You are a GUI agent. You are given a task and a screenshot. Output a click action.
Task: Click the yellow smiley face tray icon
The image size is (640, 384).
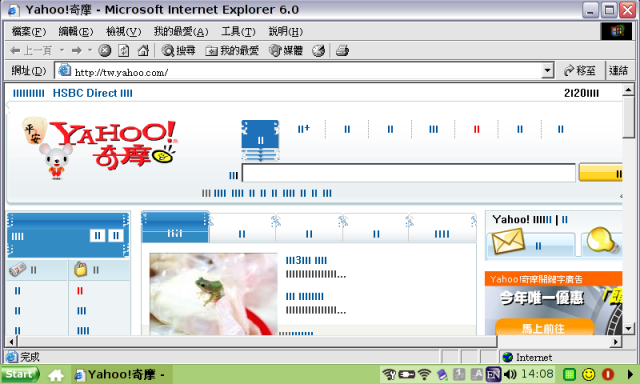click(588, 374)
